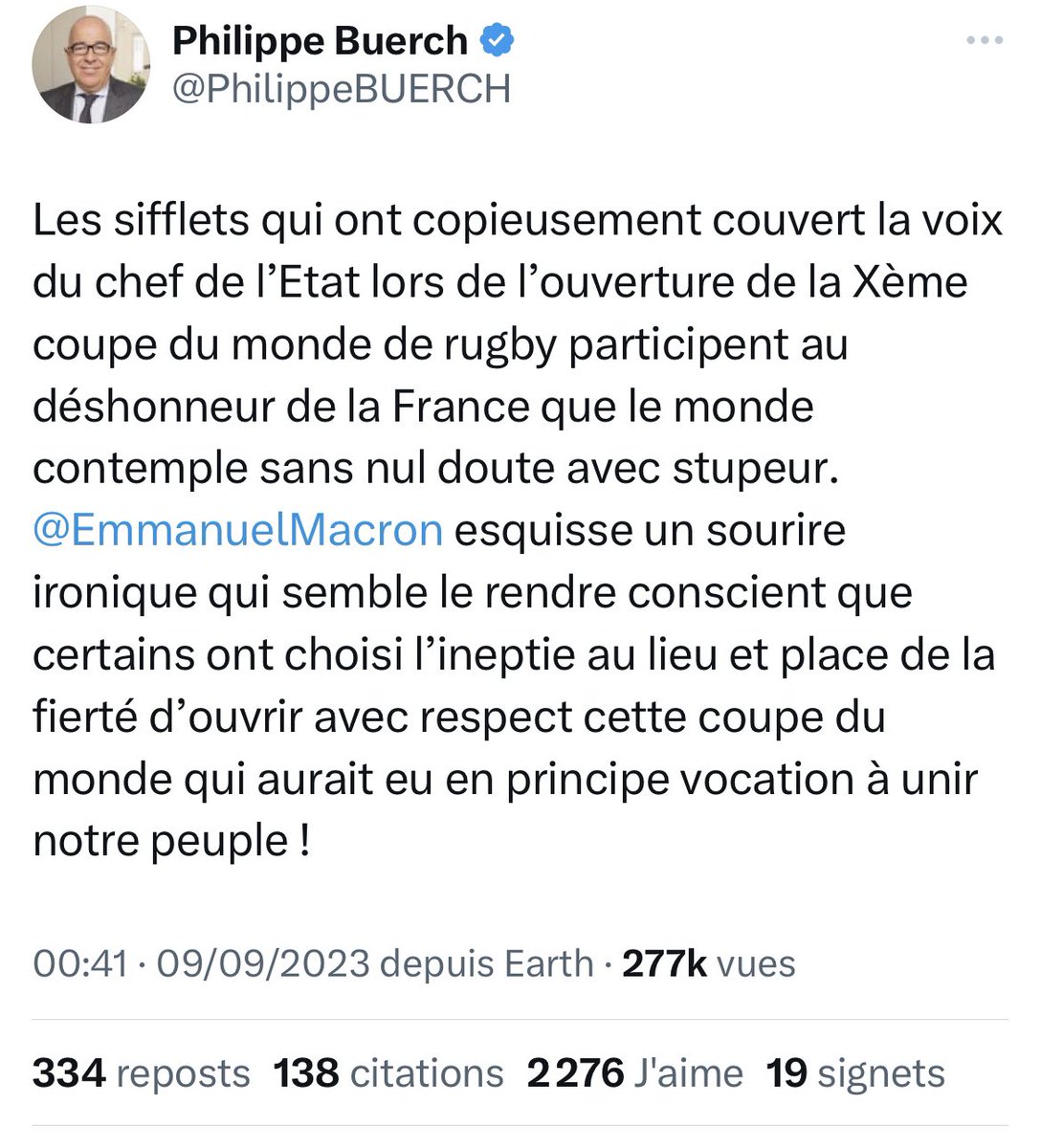Viewport: 1041px width, 1148px height.
Task: Open the three-dot more options menu
Action: pyautogui.click(x=985, y=41)
